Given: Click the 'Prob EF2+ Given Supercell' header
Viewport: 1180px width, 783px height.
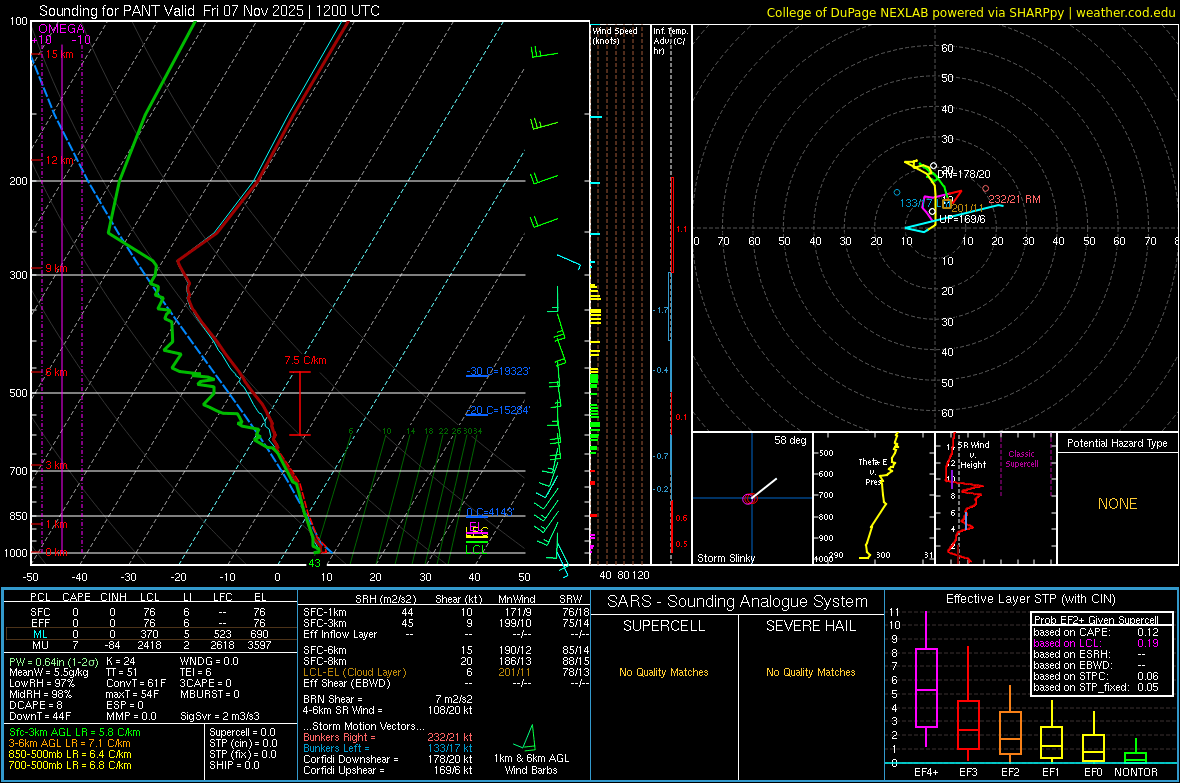Looking at the screenshot, I should (1095, 620).
